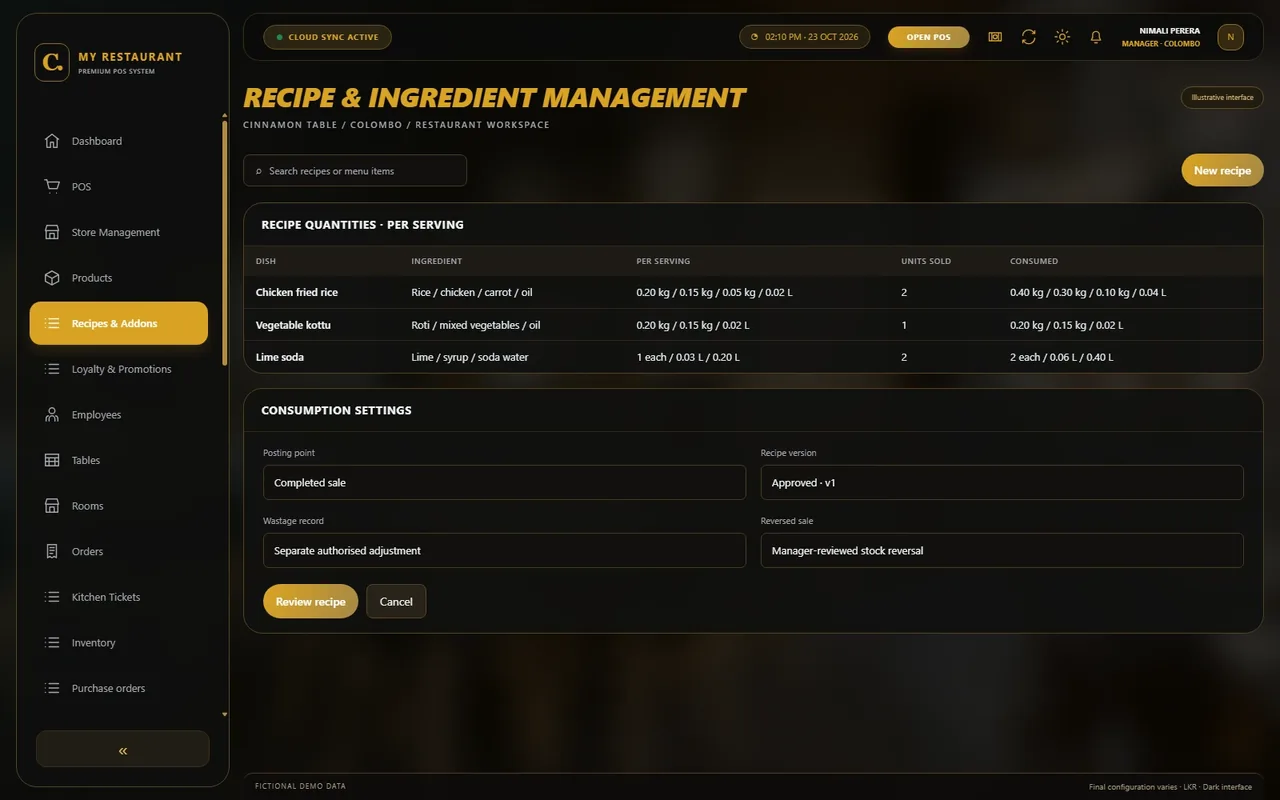Select the Products box icon
Viewport: 1280px width, 800px height.
(x=52, y=278)
